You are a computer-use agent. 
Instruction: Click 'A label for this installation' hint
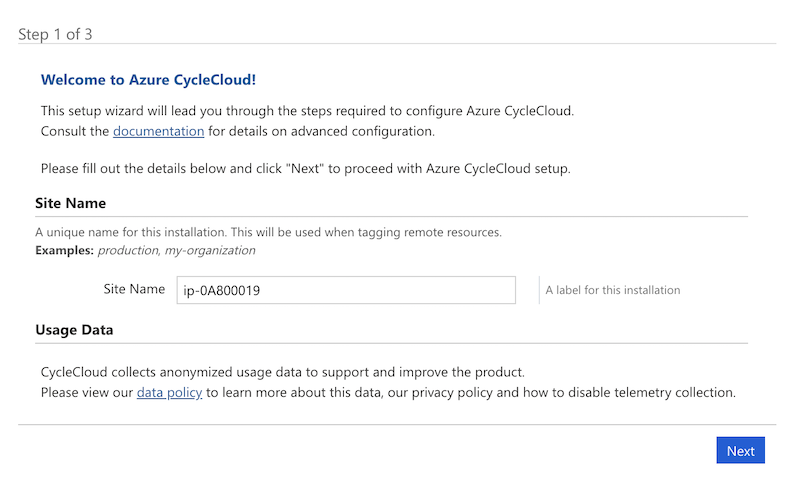pos(613,290)
